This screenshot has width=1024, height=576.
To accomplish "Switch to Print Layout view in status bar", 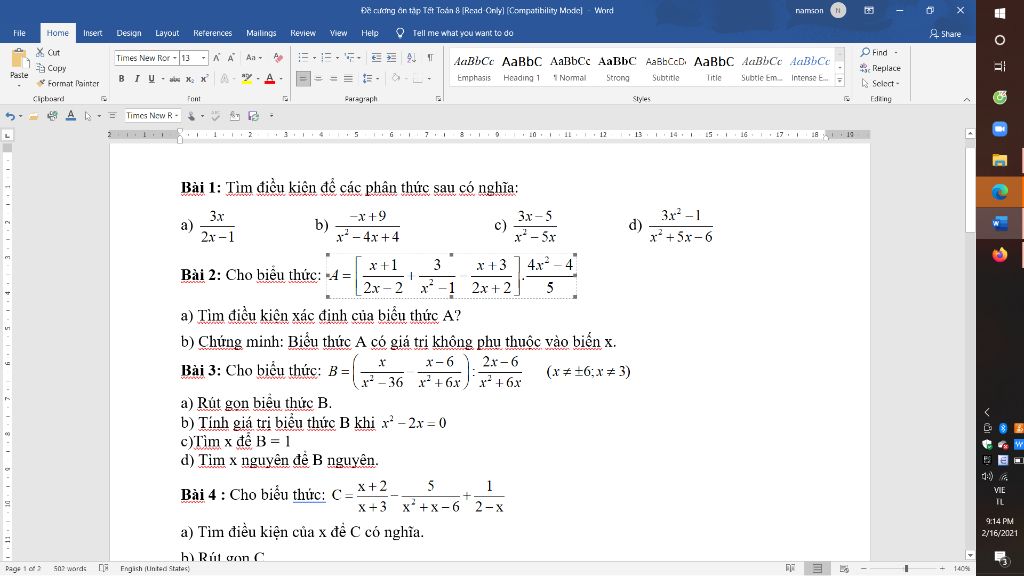I will click(x=817, y=569).
